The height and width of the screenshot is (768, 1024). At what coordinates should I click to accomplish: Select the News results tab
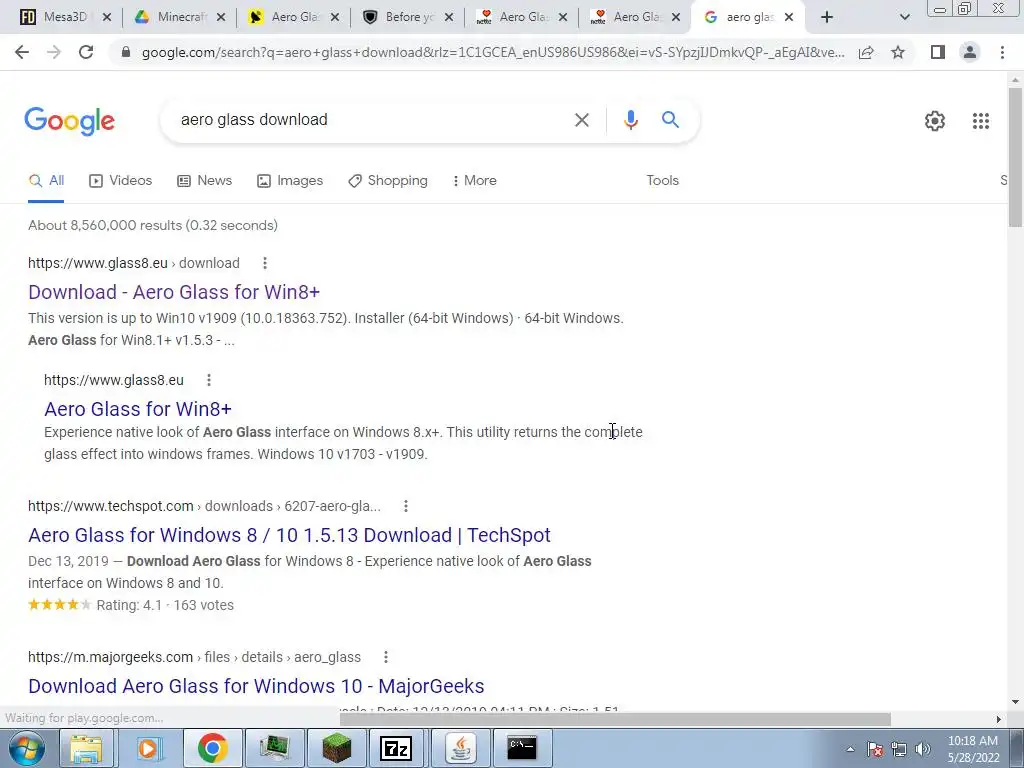tap(204, 181)
